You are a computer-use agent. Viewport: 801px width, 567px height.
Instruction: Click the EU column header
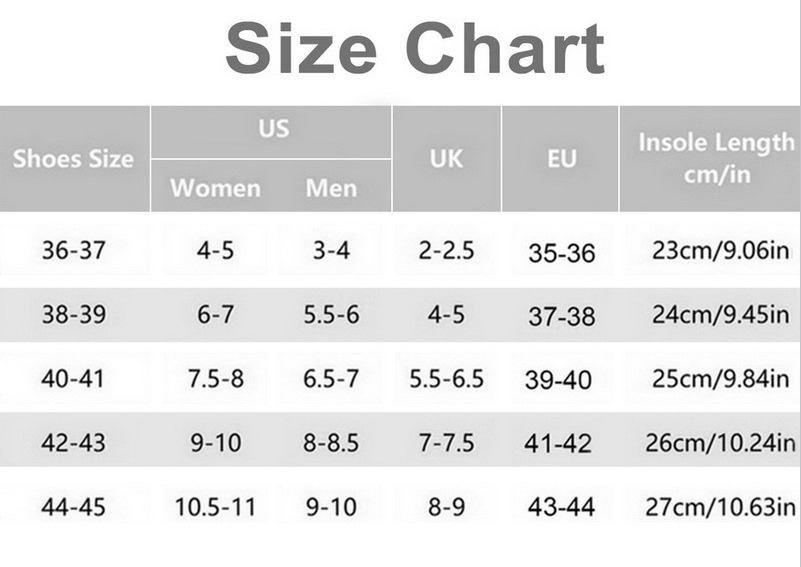(x=561, y=159)
